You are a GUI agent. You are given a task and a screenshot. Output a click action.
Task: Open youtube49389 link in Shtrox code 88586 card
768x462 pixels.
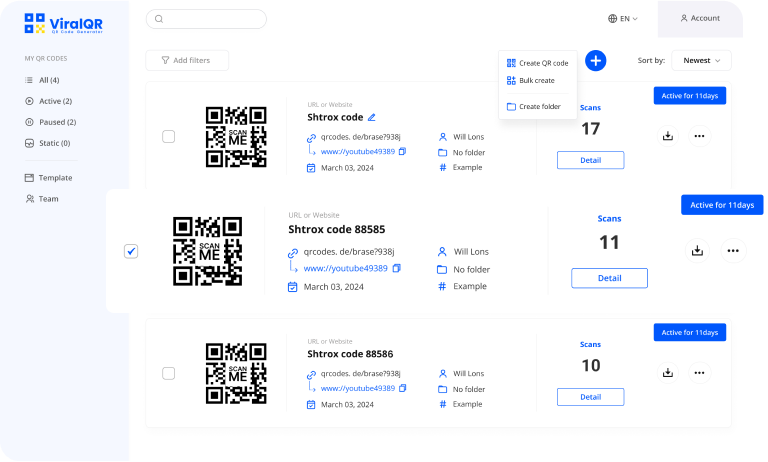pyautogui.click(x=358, y=388)
